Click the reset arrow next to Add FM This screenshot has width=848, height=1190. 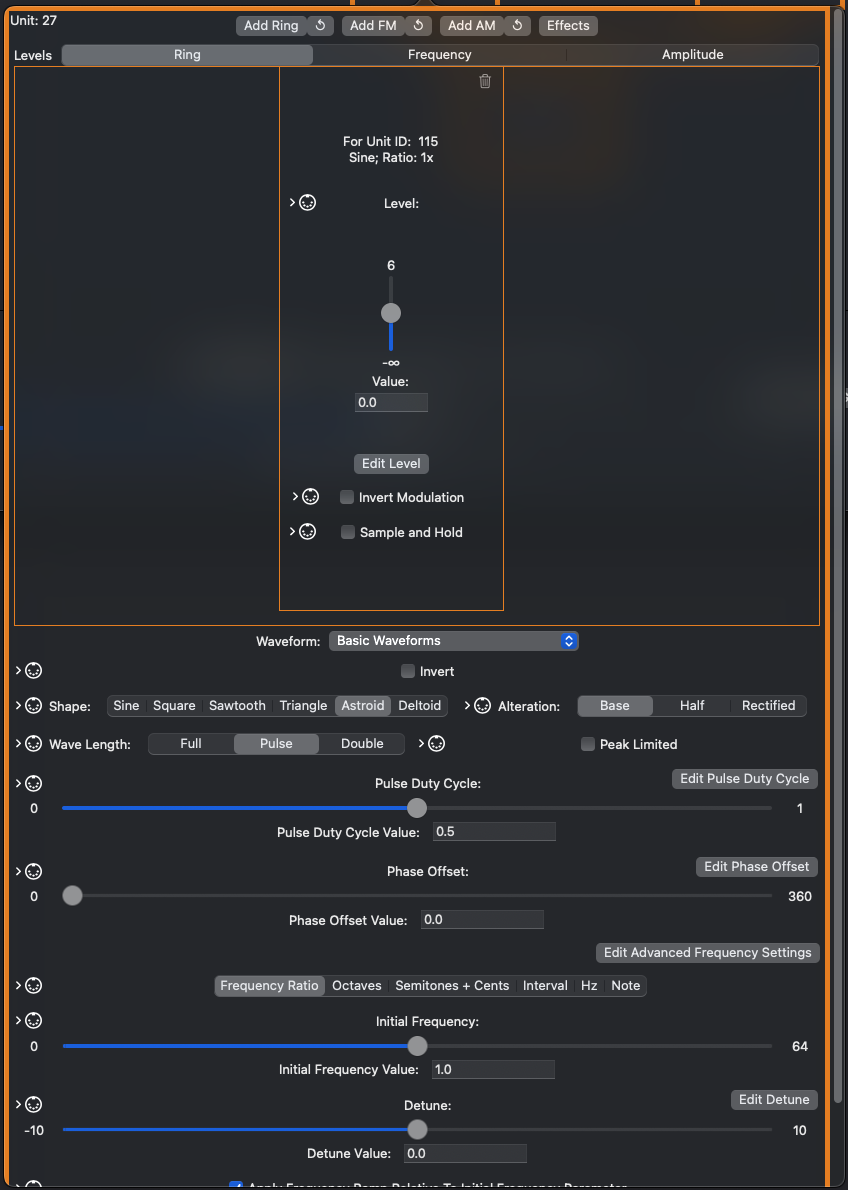pos(418,26)
